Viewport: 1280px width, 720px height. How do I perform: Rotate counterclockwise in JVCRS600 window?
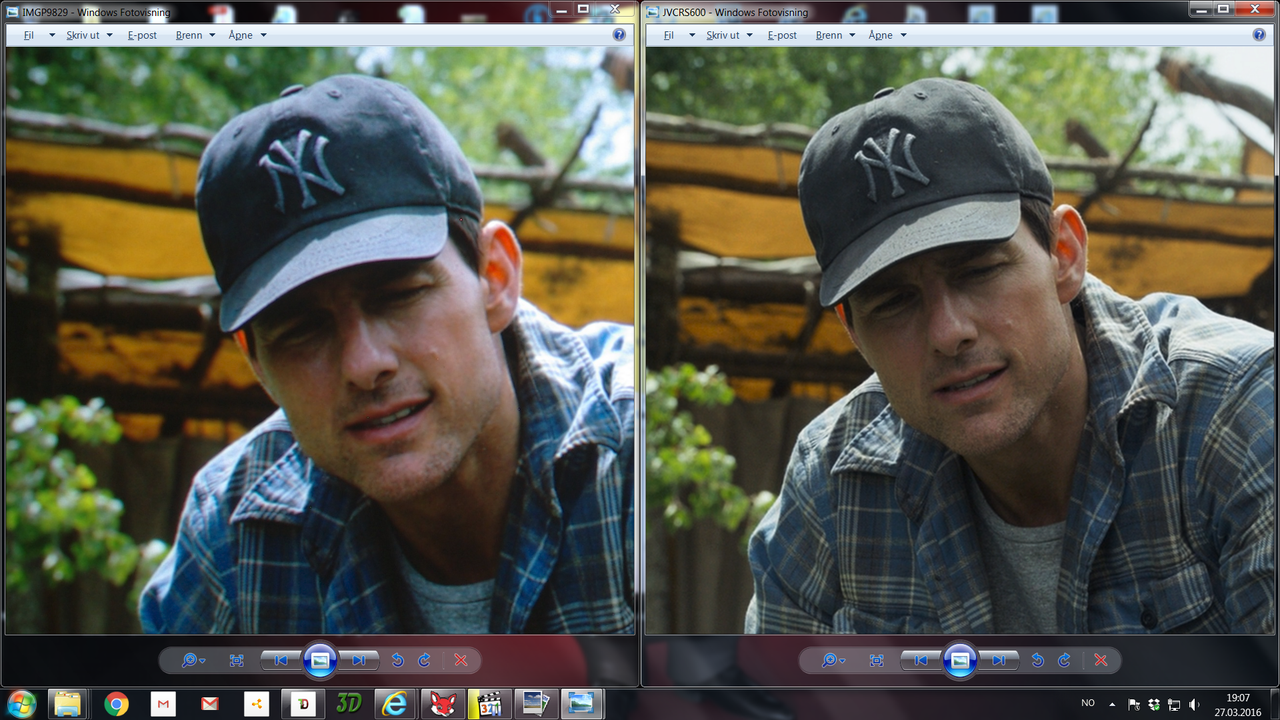pos(1038,660)
